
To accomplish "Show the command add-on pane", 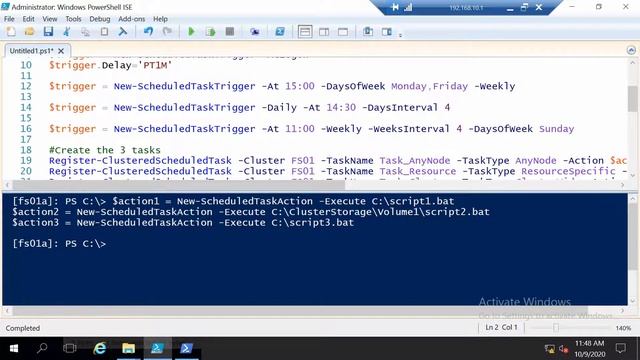I will point(387,31).
